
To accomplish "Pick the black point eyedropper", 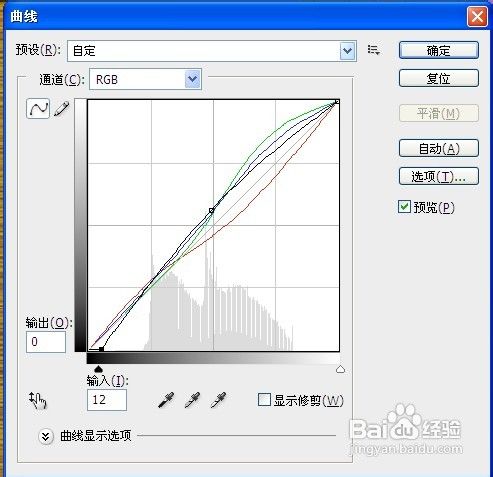I will [x=166, y=400].
